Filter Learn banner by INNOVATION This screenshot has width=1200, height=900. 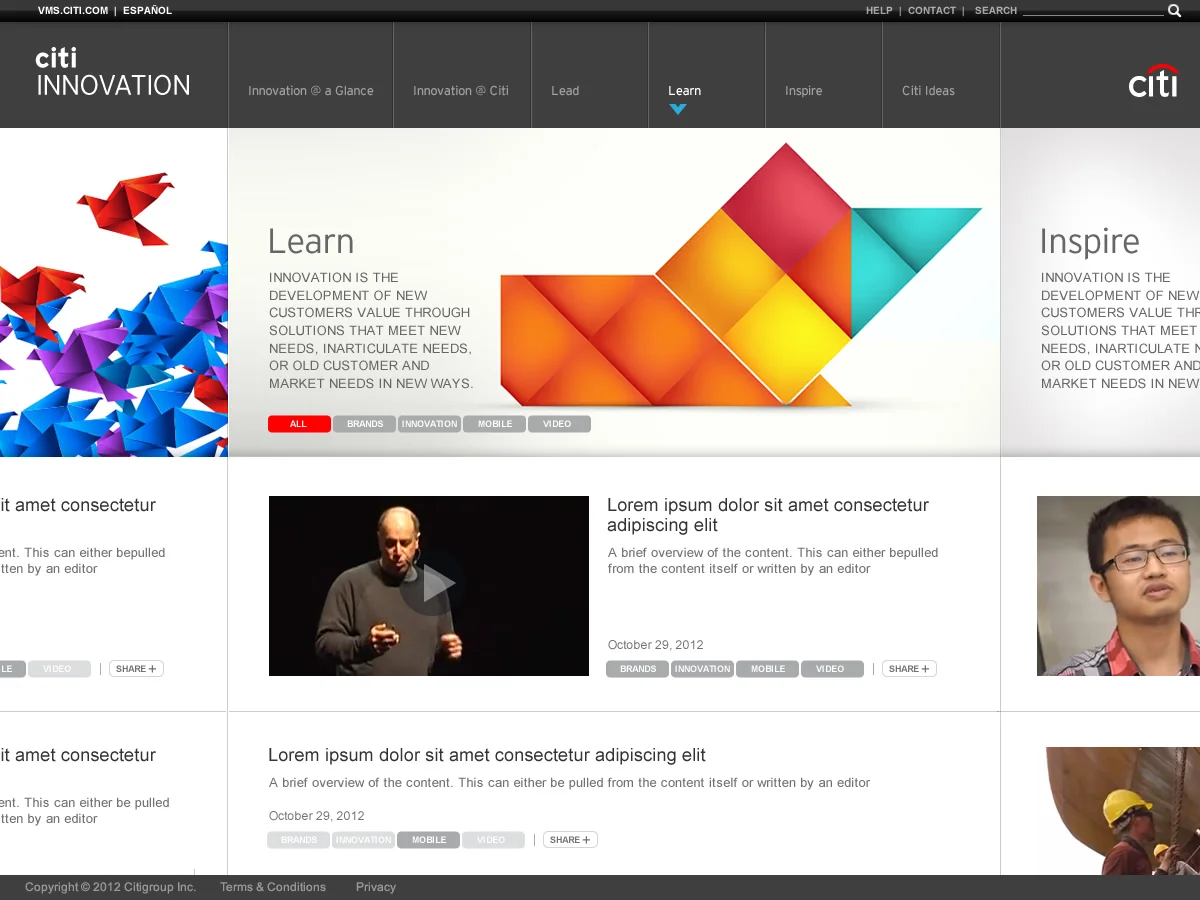tap(430, 424)
